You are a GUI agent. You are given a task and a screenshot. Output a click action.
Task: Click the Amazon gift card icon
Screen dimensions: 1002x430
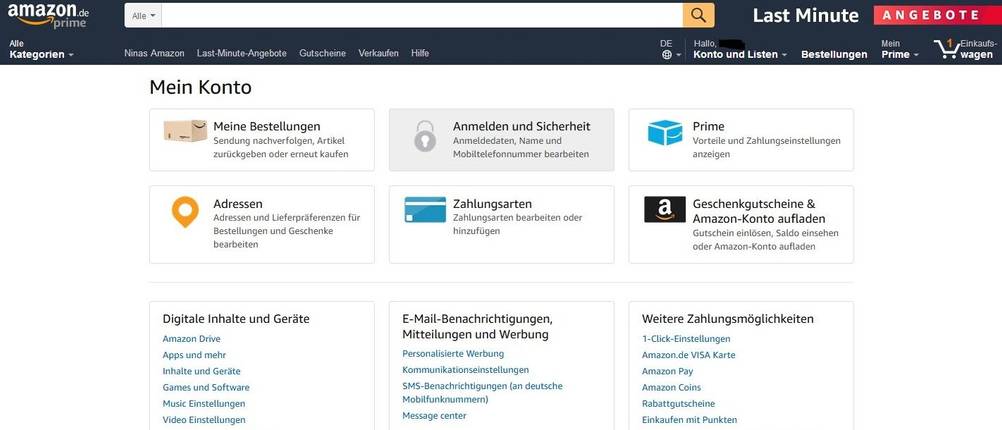pos(665,209)
